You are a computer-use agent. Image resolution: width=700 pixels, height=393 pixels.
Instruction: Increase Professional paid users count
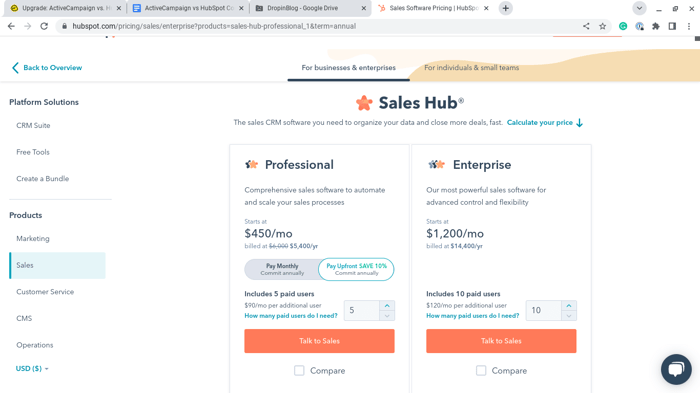[387, 305]
